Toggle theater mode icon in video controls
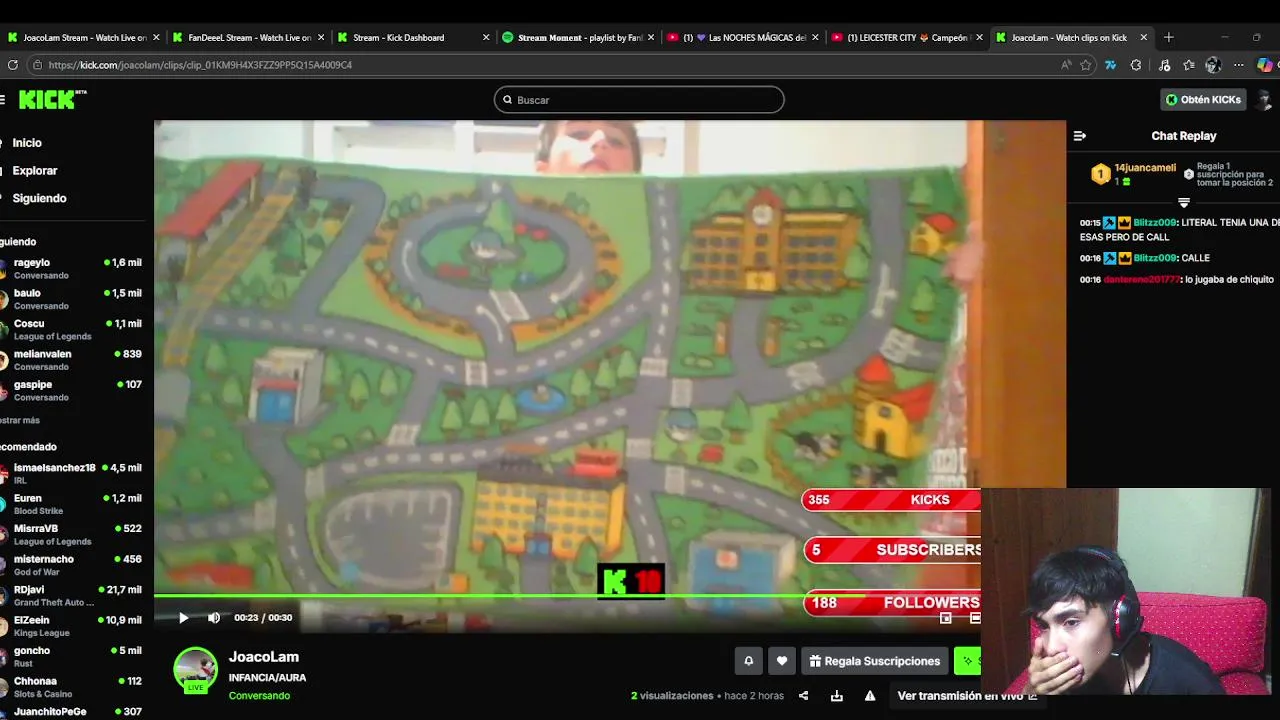 point(975,618)
